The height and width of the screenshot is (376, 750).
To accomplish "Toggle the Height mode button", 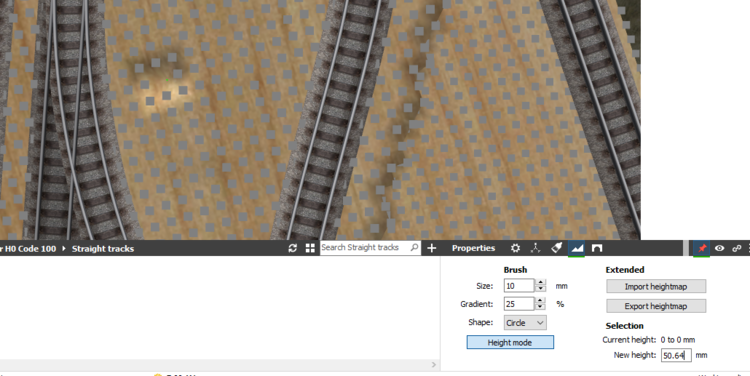I will [510, 343].
